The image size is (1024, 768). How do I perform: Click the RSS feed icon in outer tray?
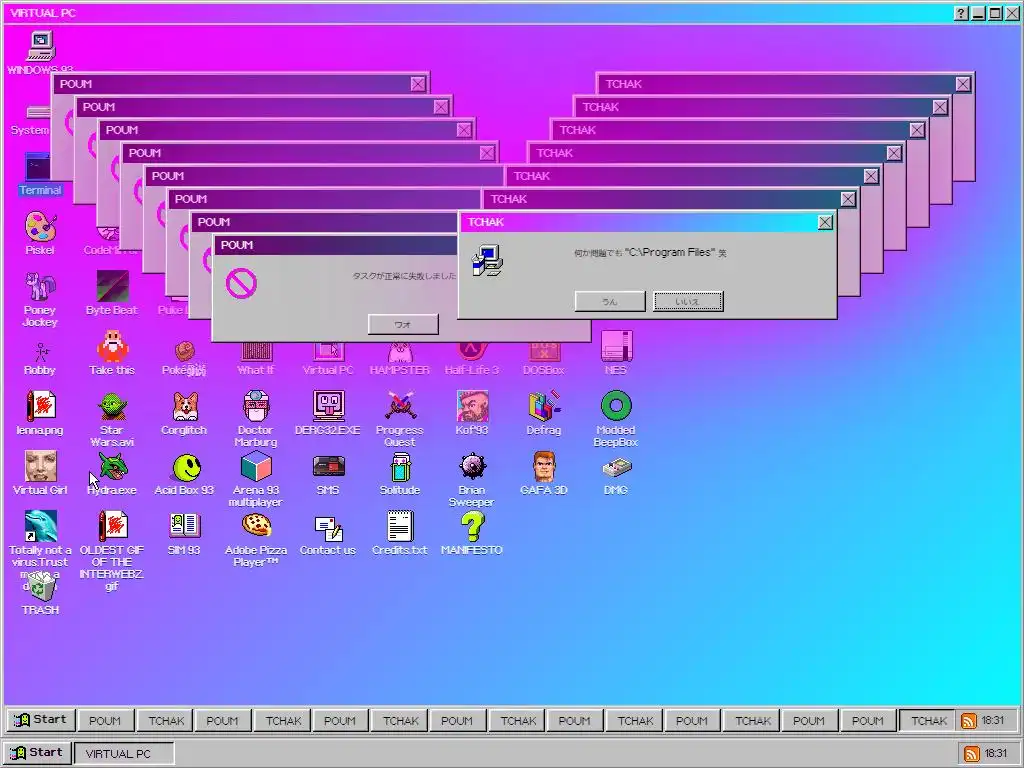point(972,753)
